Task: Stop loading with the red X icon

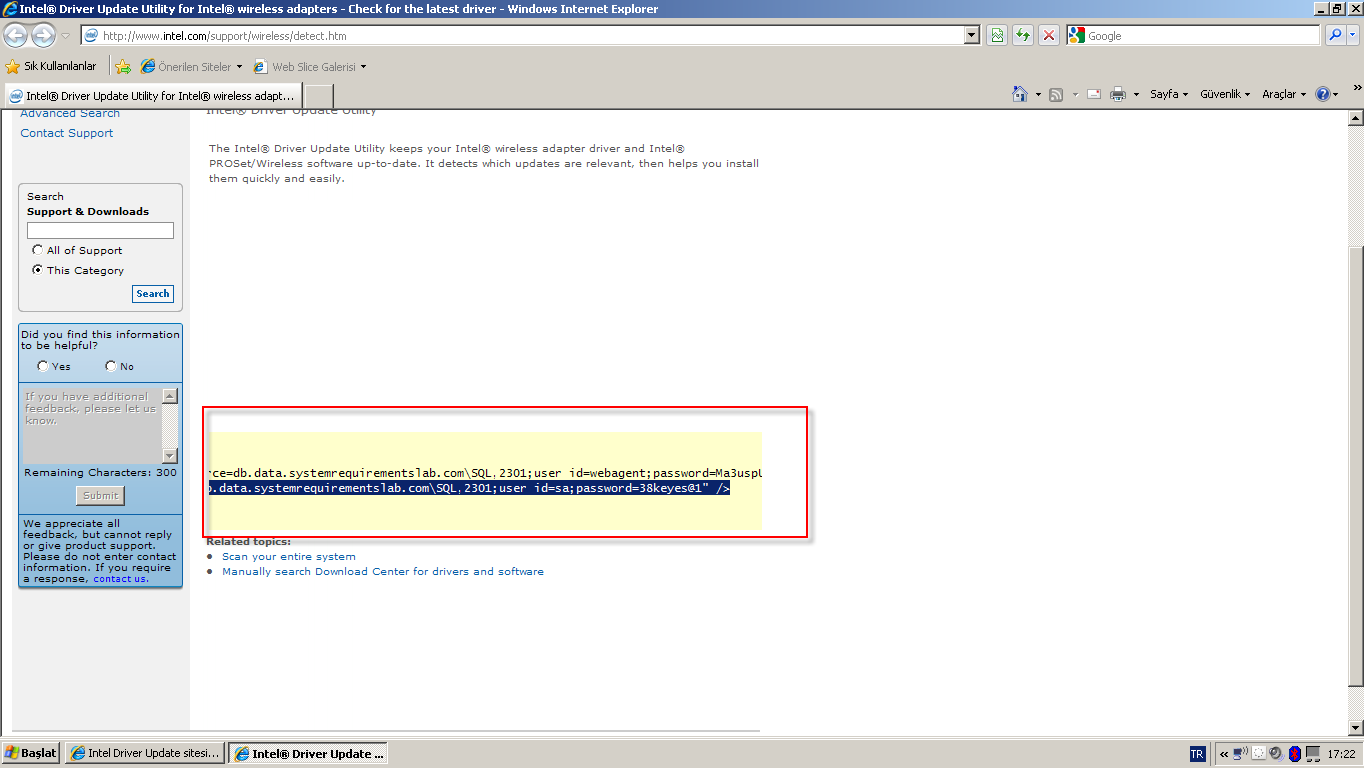Action: pyautogui.click(x=1048, y=36)
